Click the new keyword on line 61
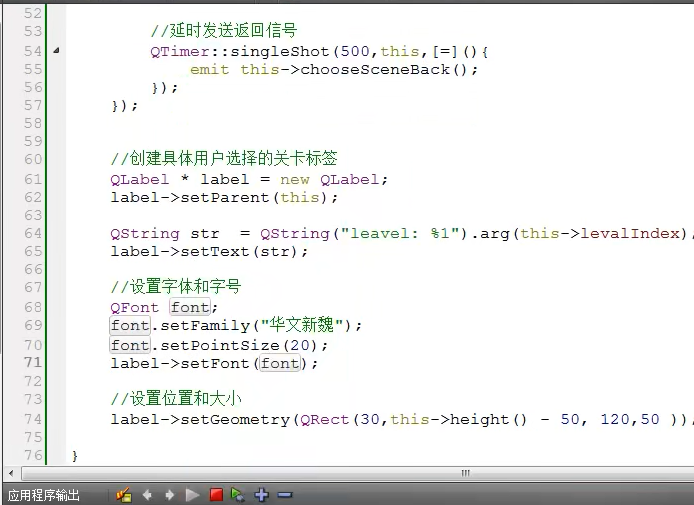The height and width of the screenshot is (505, 694). [x=295, y=180]
